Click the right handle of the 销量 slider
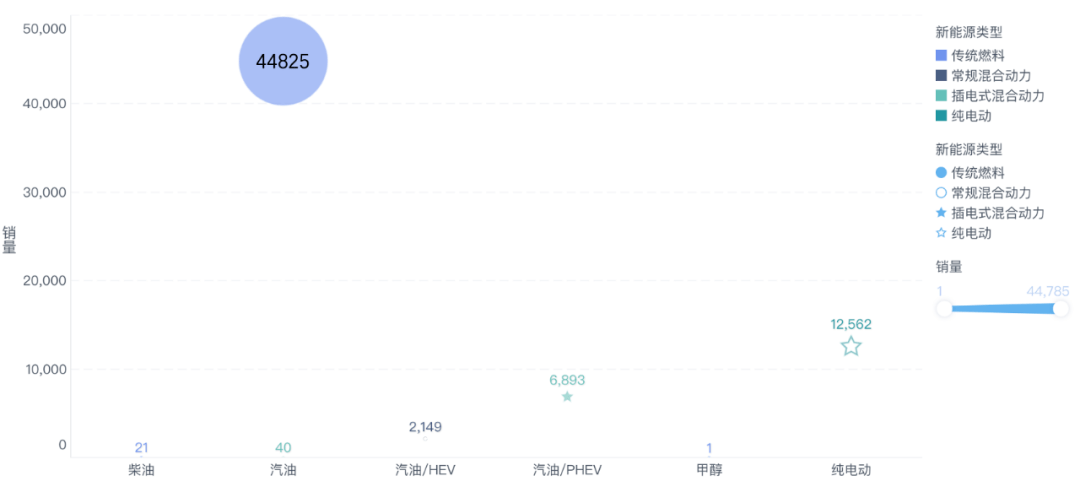This screenshot has height=492, width=1080. coord(1061,309)
